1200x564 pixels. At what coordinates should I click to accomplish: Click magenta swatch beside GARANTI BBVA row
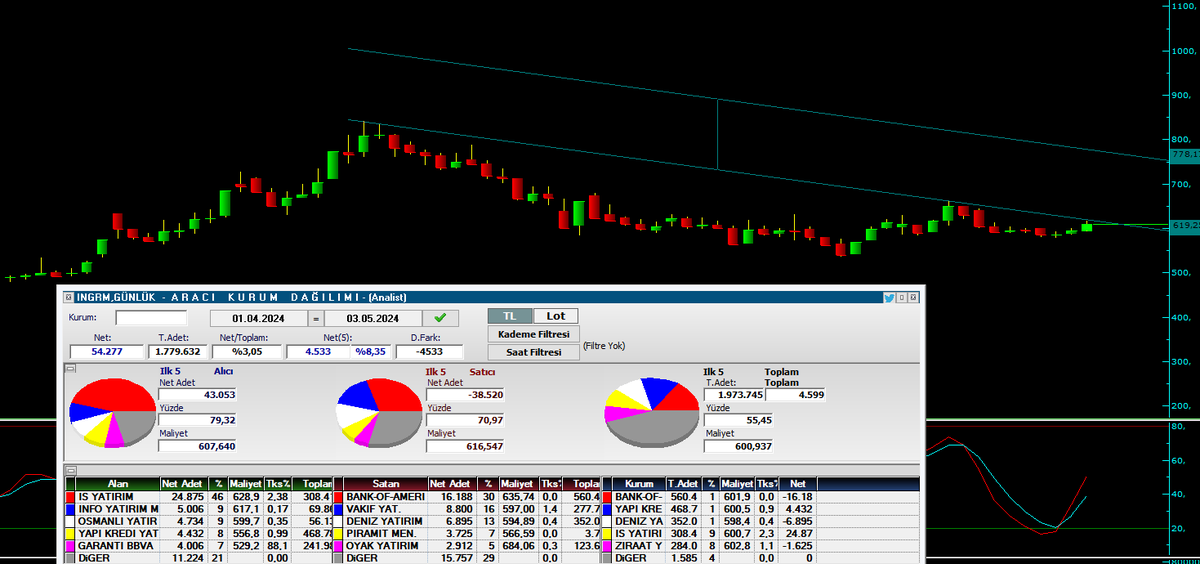[69, 546]
